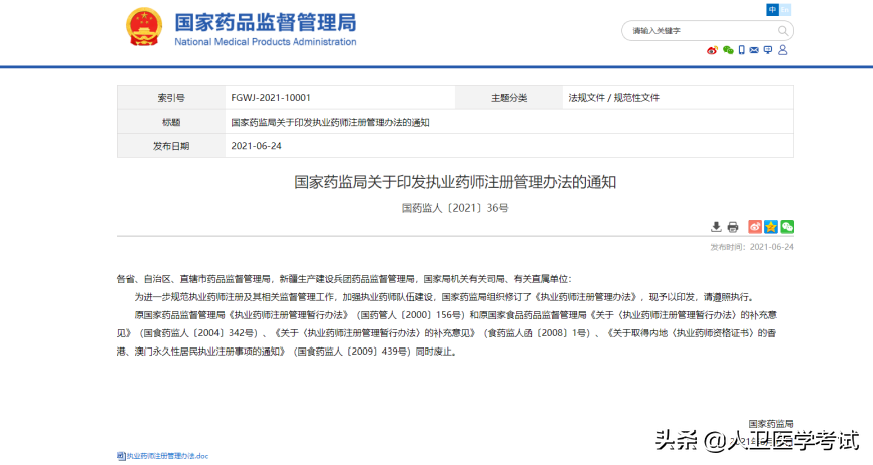This screenshot has height=465, width=873.
Task: Click paragraph starting 为进一步规范执业药师注册
Action: pos(445,297)
